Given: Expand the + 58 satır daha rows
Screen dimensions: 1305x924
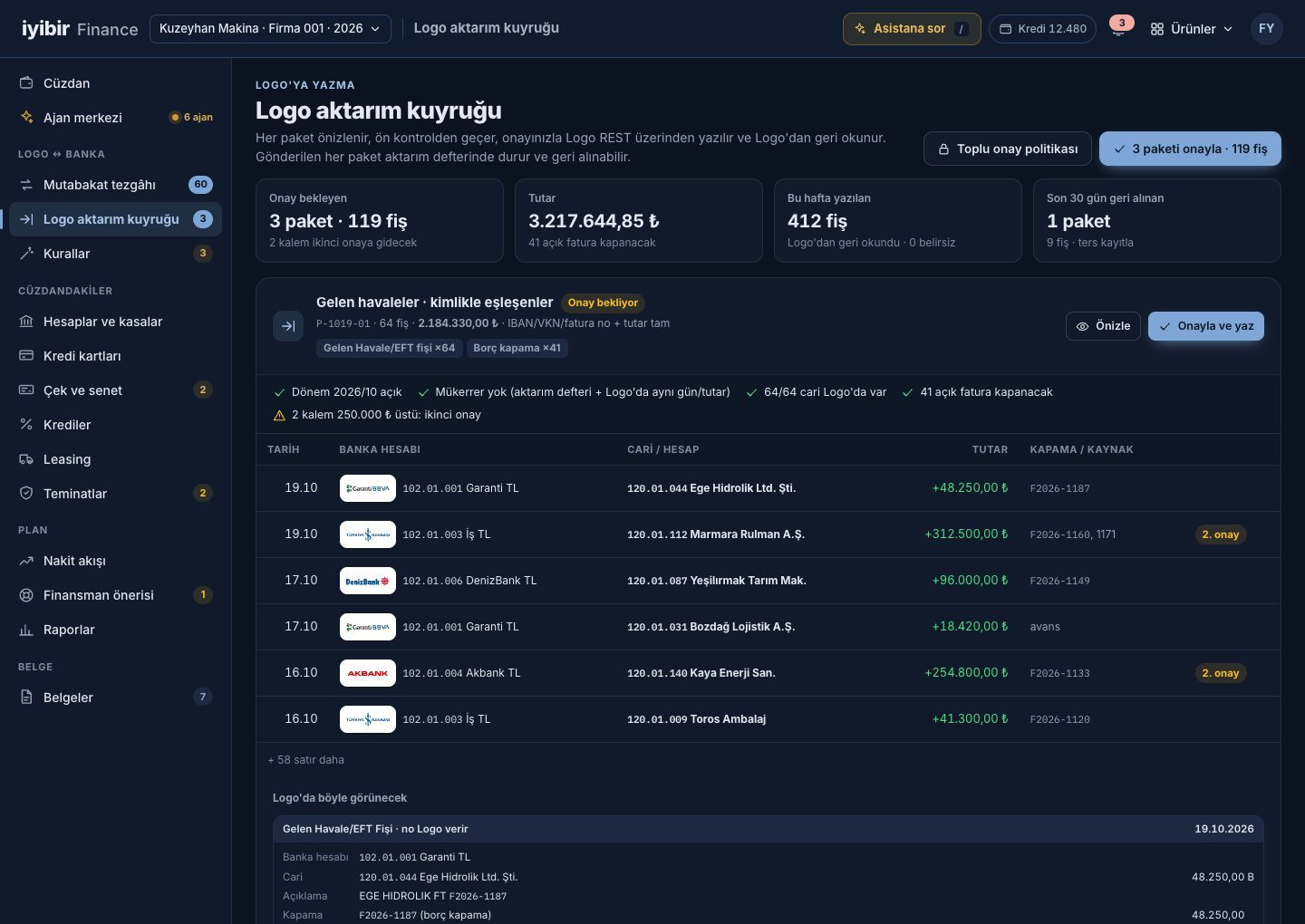Looking at the screenshot, I should (305, 760).
